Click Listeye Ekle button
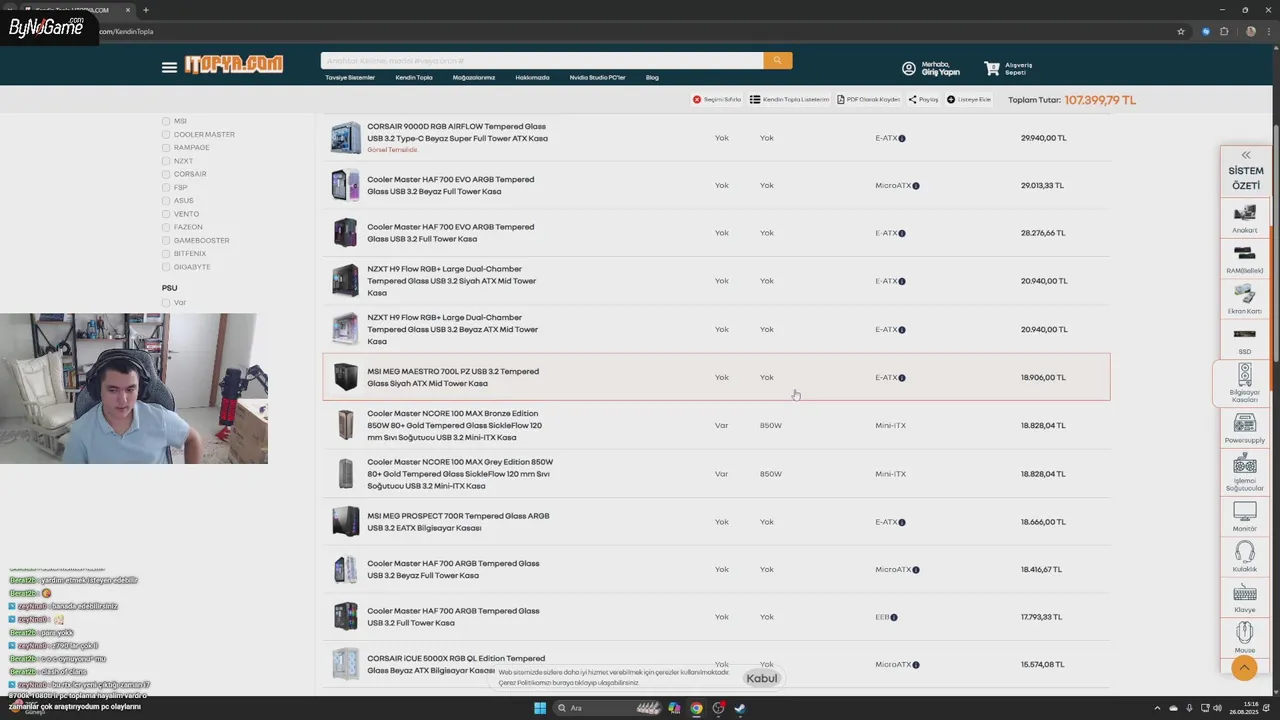 pos(968,100)
